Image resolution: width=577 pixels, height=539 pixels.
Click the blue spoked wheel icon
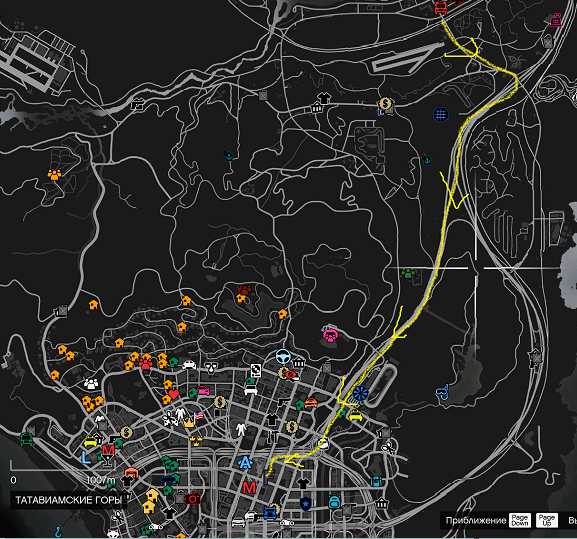click(x=360, y=393)
